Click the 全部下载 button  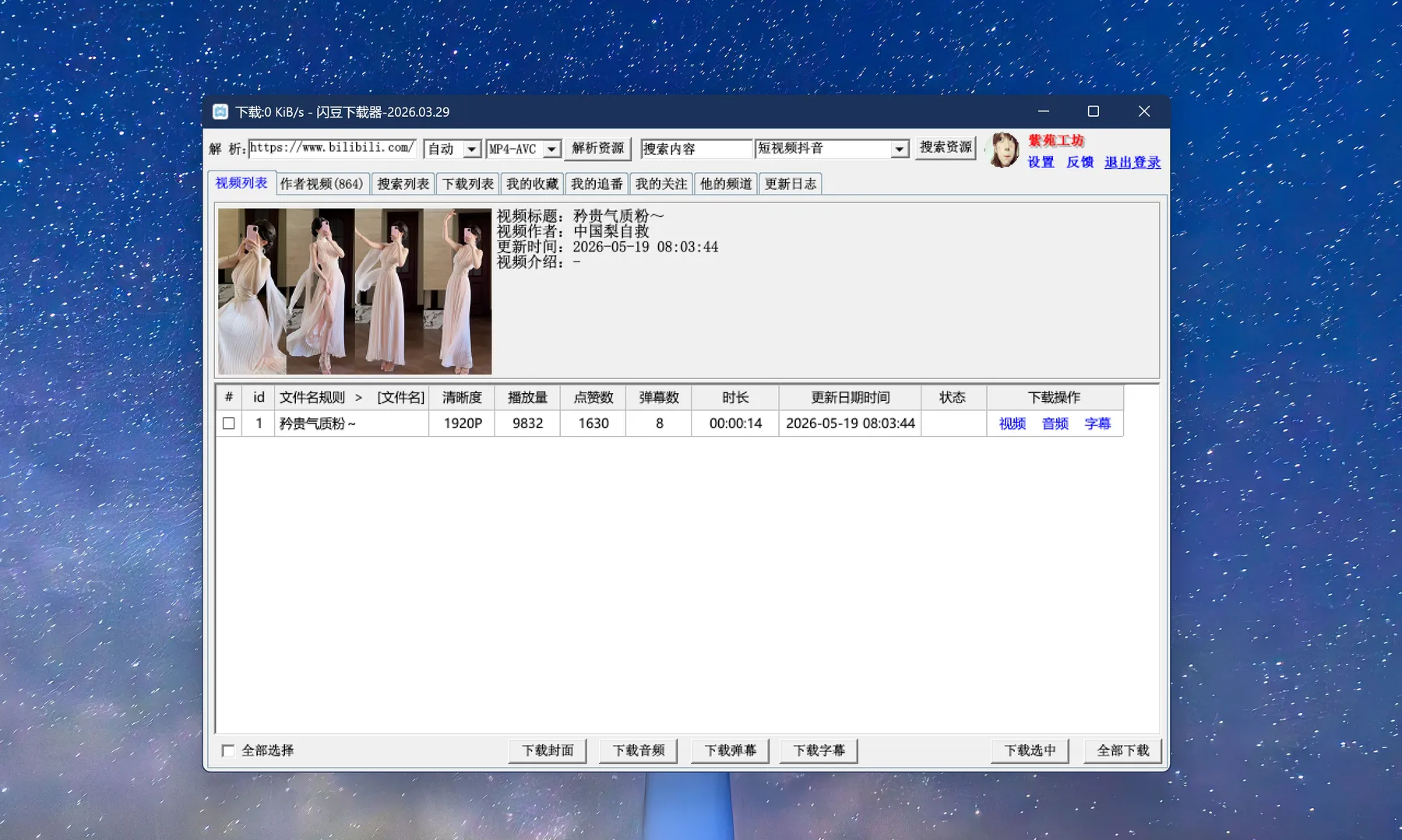pos(1122,750)
